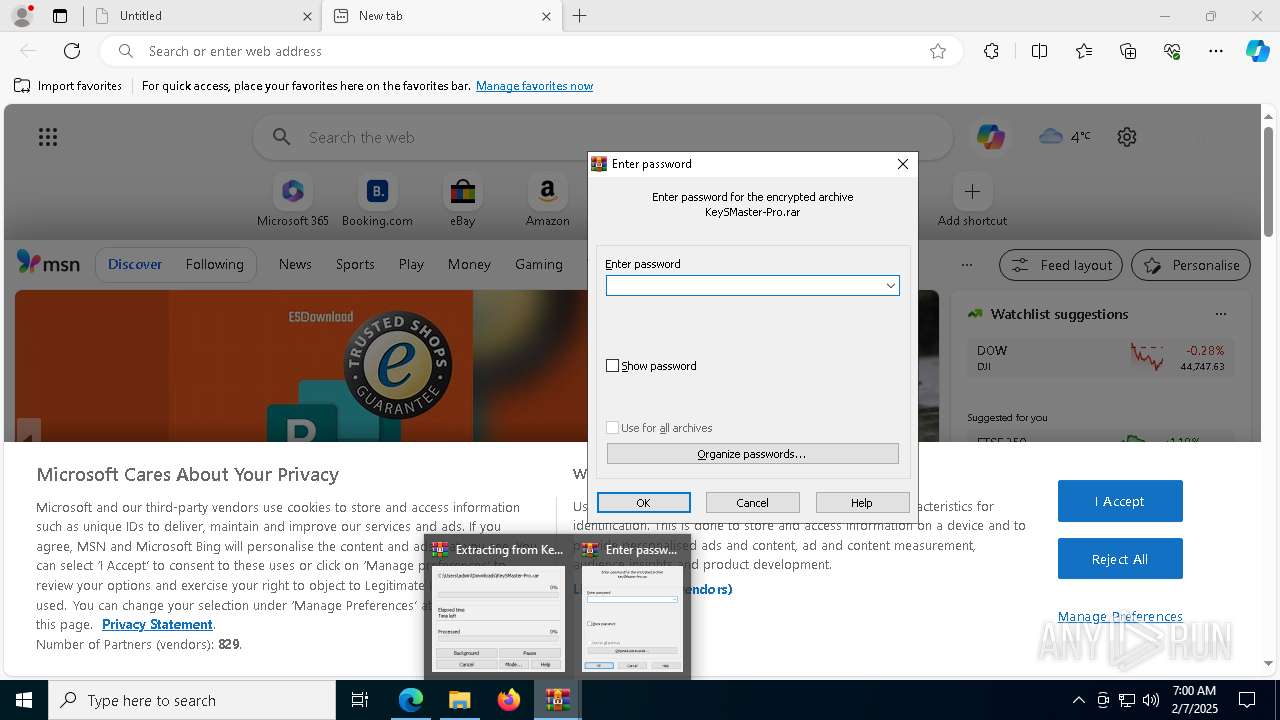Open page settings gear icon
This screenshot has height=720, width=1280.
coord(1127,137)
